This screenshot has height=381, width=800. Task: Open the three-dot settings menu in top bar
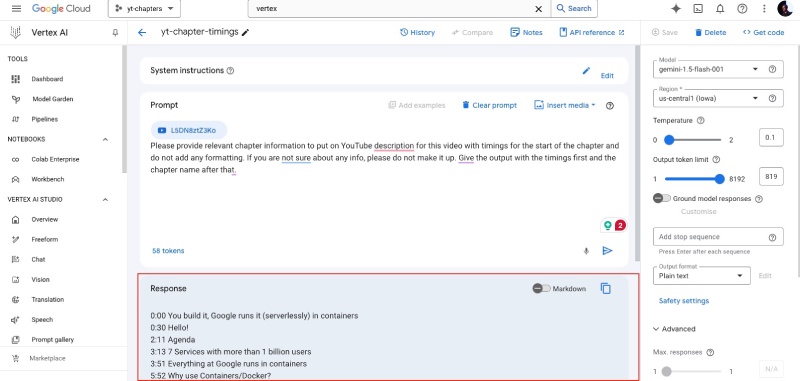pyautogui.click(x=764, y=9)
